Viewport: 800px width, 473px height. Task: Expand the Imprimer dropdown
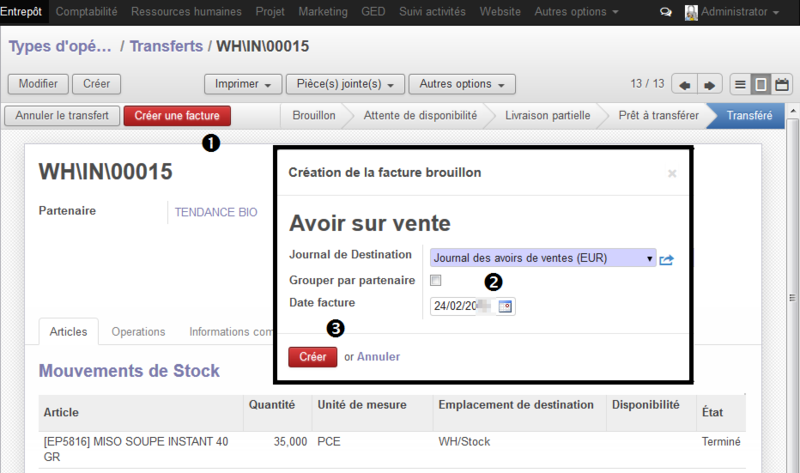(243, 84)
